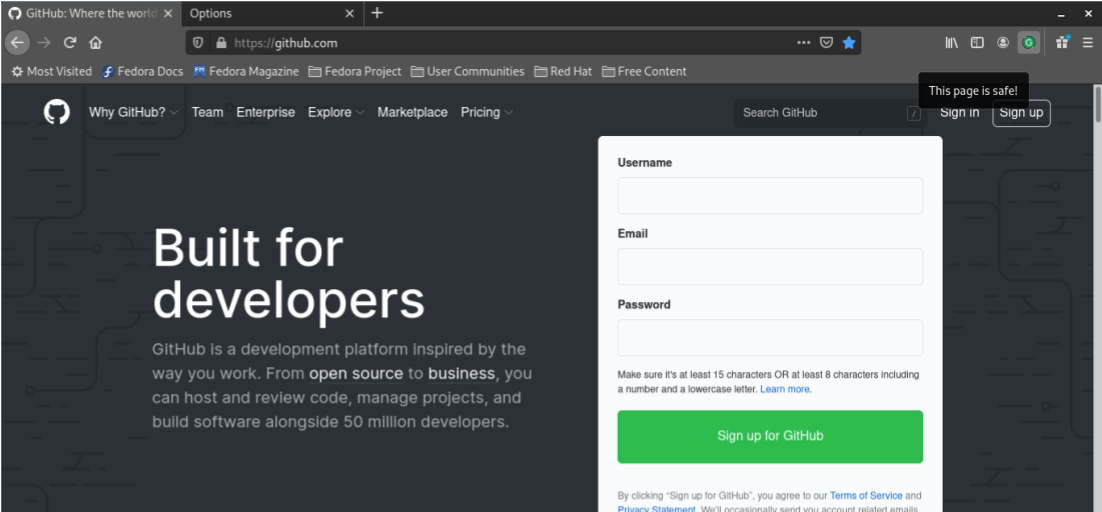The image size is (1102, 512).
Task: Switch to the Options tab
Action: pos(272,13)
